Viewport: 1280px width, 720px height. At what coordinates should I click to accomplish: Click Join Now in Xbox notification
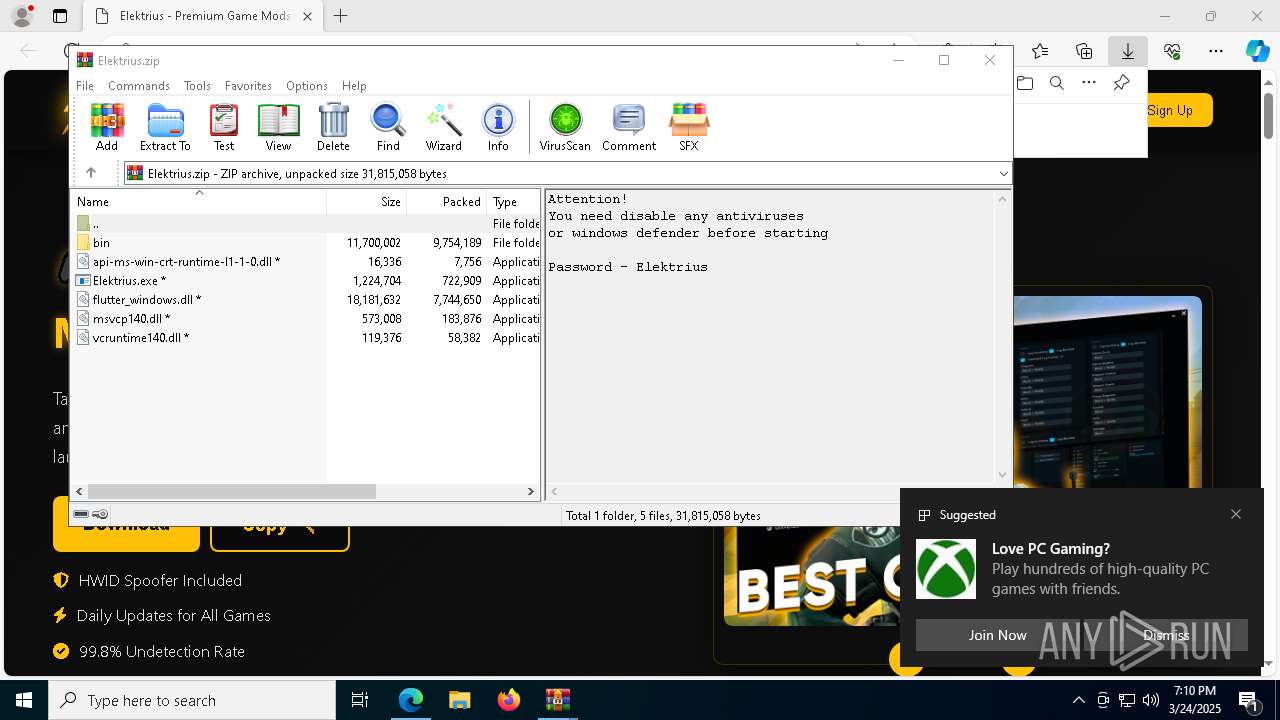point(997,635)
